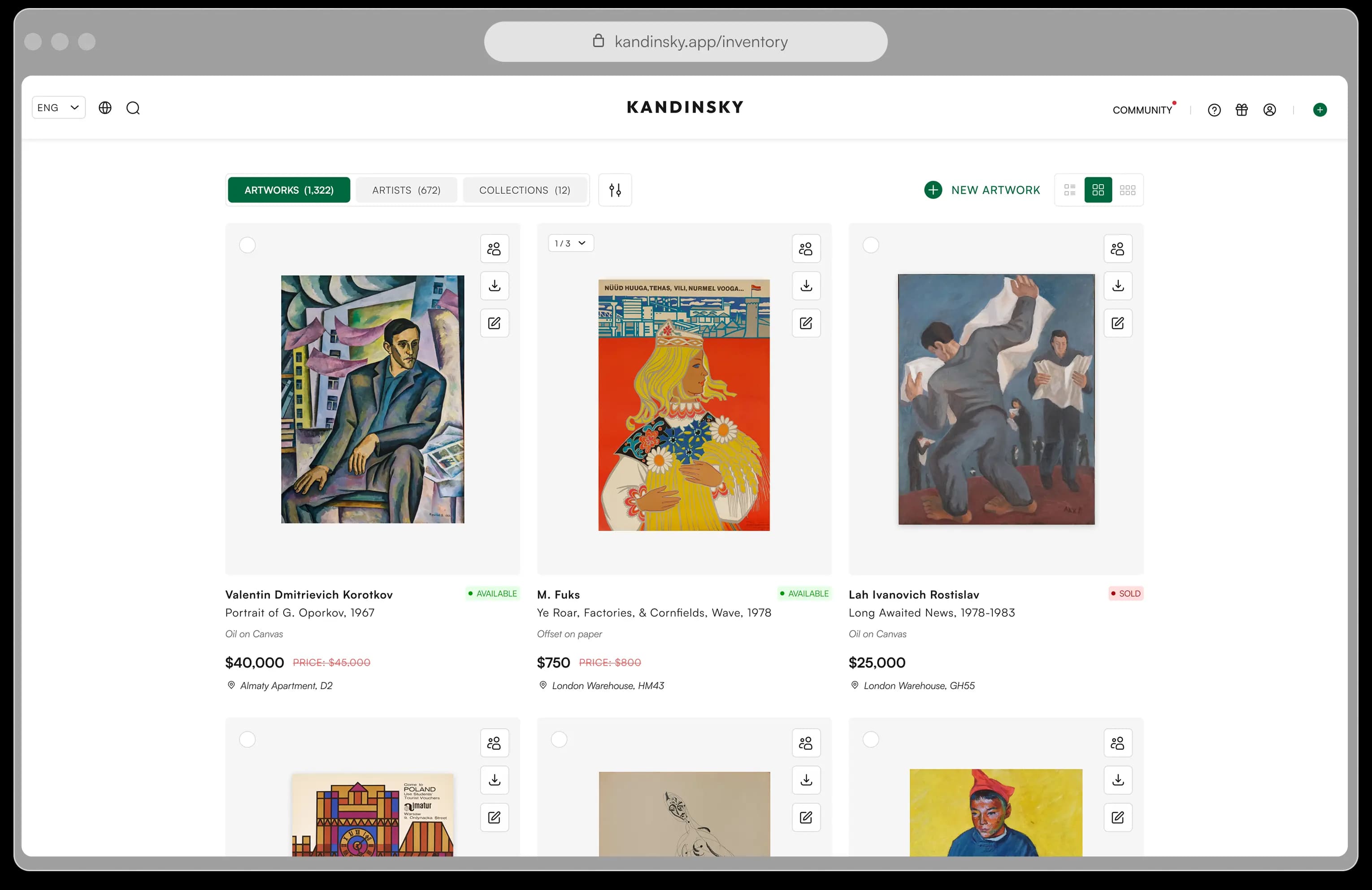Edit the Korotkov portrait artwork
The height and width of the screenshot is (890, 1372).
(495, 323)
